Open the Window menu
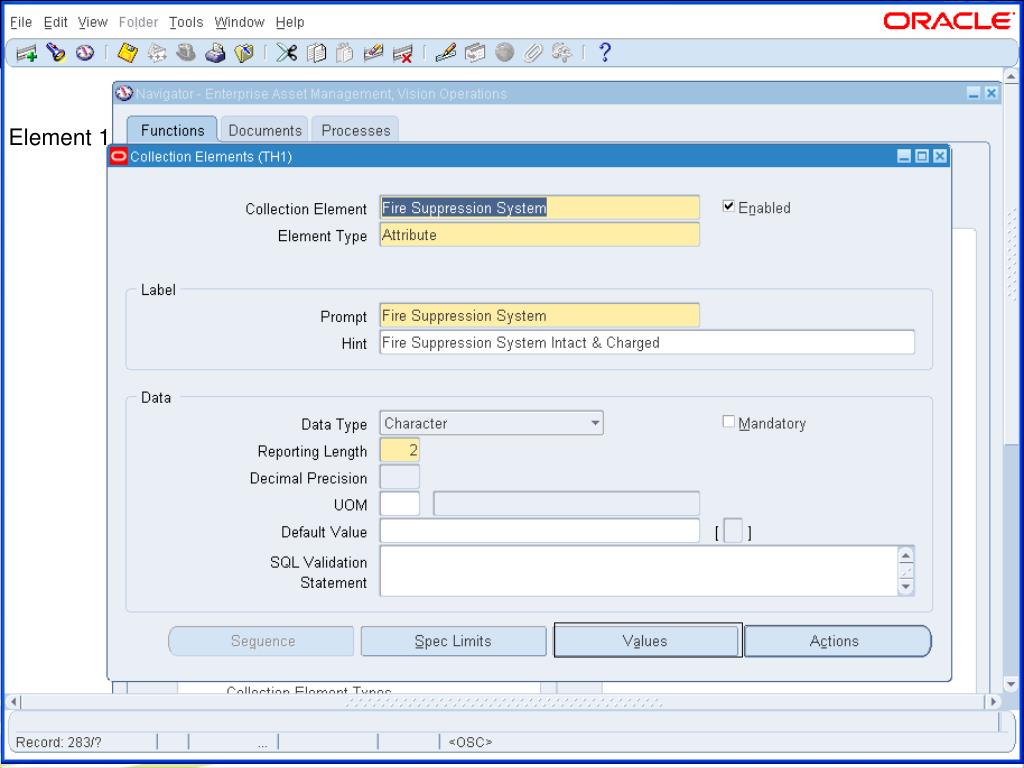This screenshot has width=1024, height=768. point(240,22)
